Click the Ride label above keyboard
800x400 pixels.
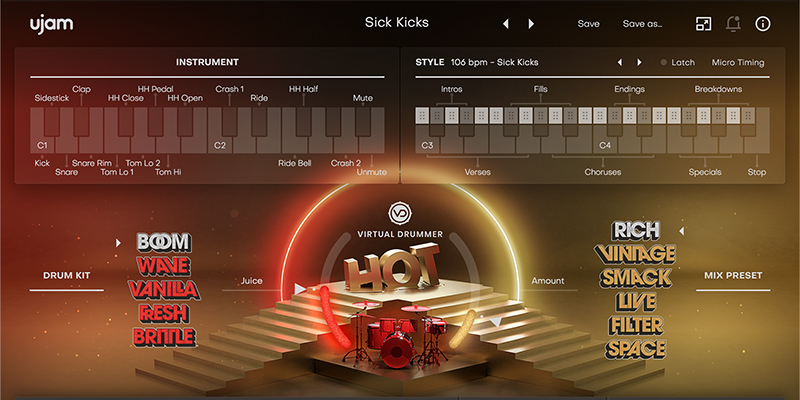coord(259,98)
